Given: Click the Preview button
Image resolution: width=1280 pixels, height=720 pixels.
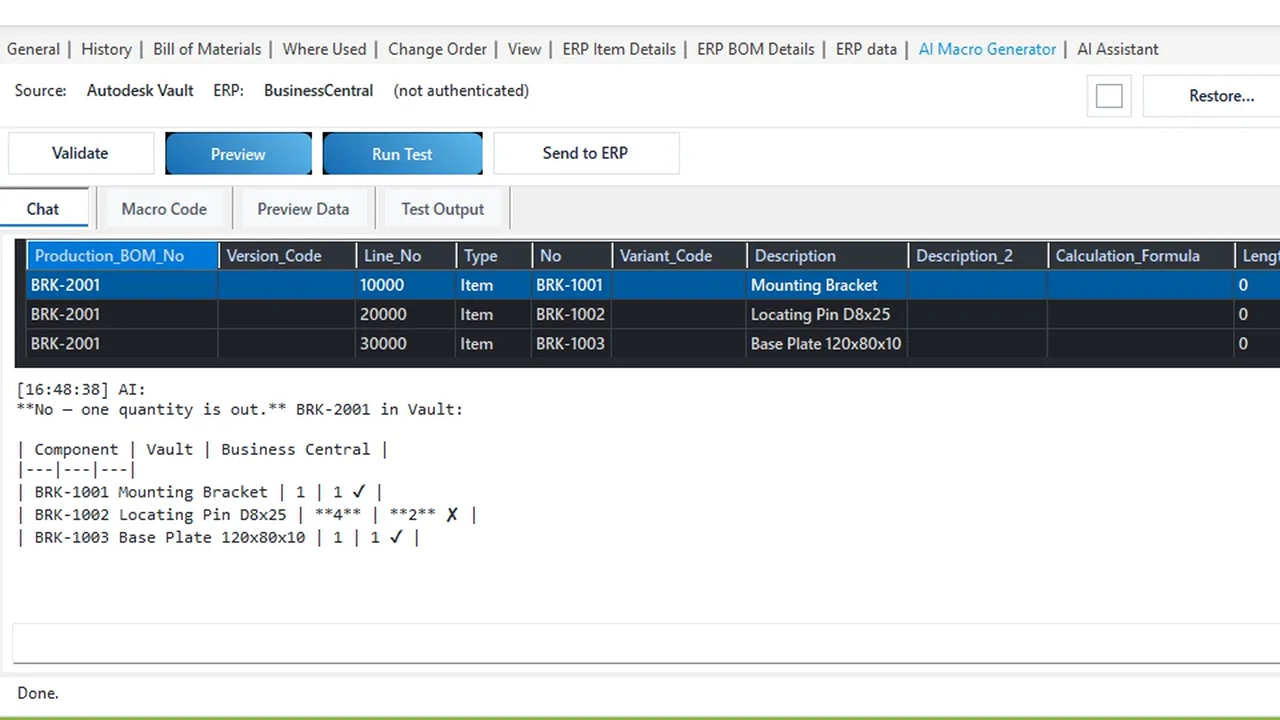Looking at the screenshot, I should [238, 154].
